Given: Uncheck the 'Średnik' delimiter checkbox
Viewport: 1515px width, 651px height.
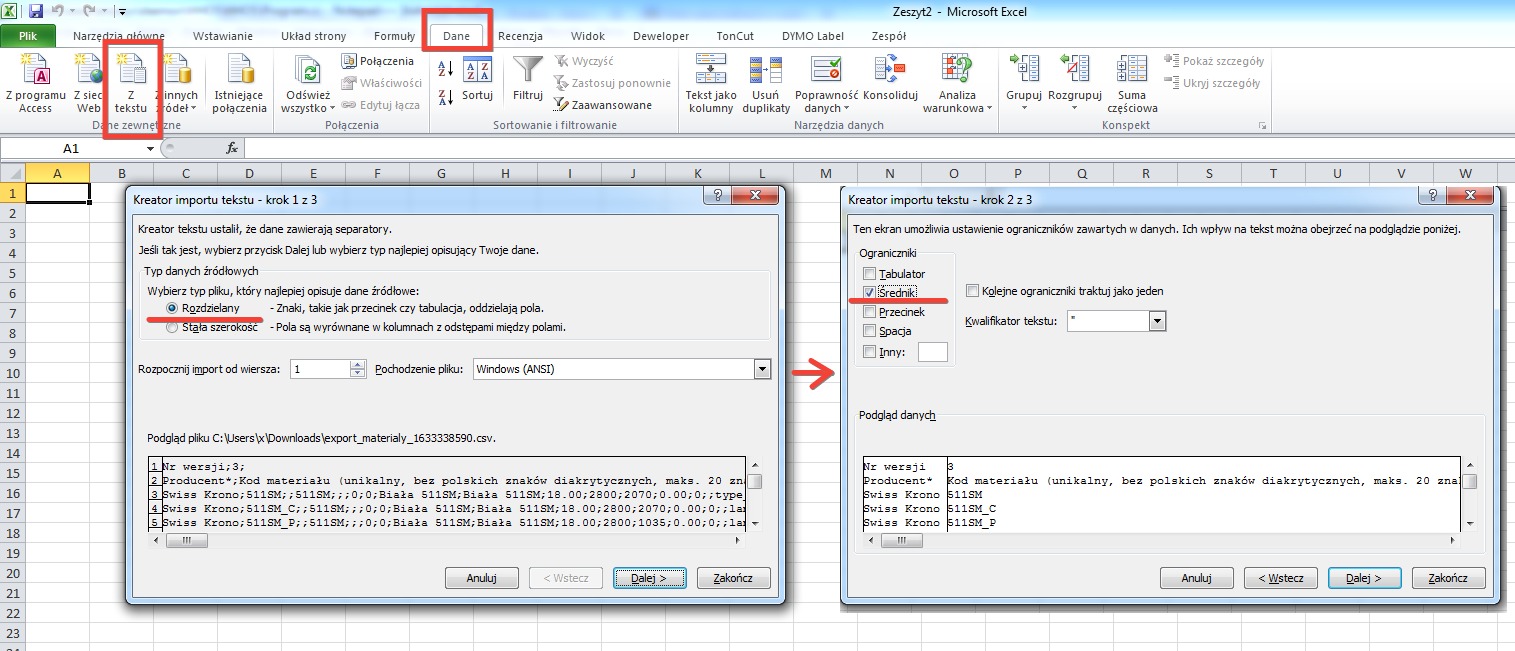Looking at the screenshot, I should click(870, 293).
